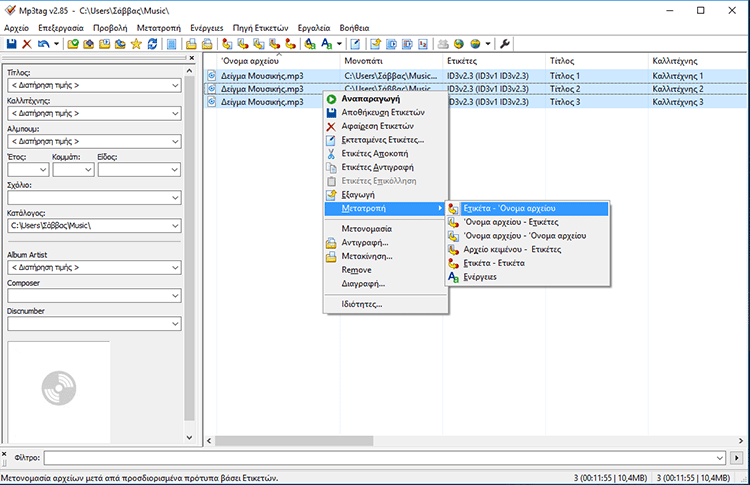Open the Προβολή menu
750x485 pixels.
(110, 28)
